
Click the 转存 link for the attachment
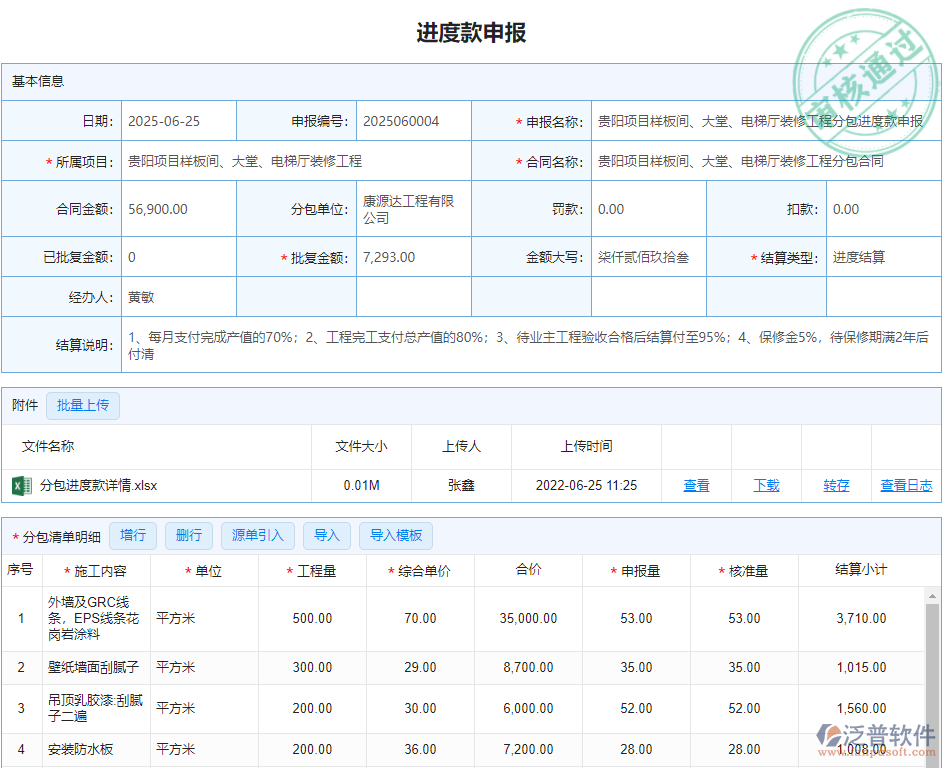(x=836, y=486)
